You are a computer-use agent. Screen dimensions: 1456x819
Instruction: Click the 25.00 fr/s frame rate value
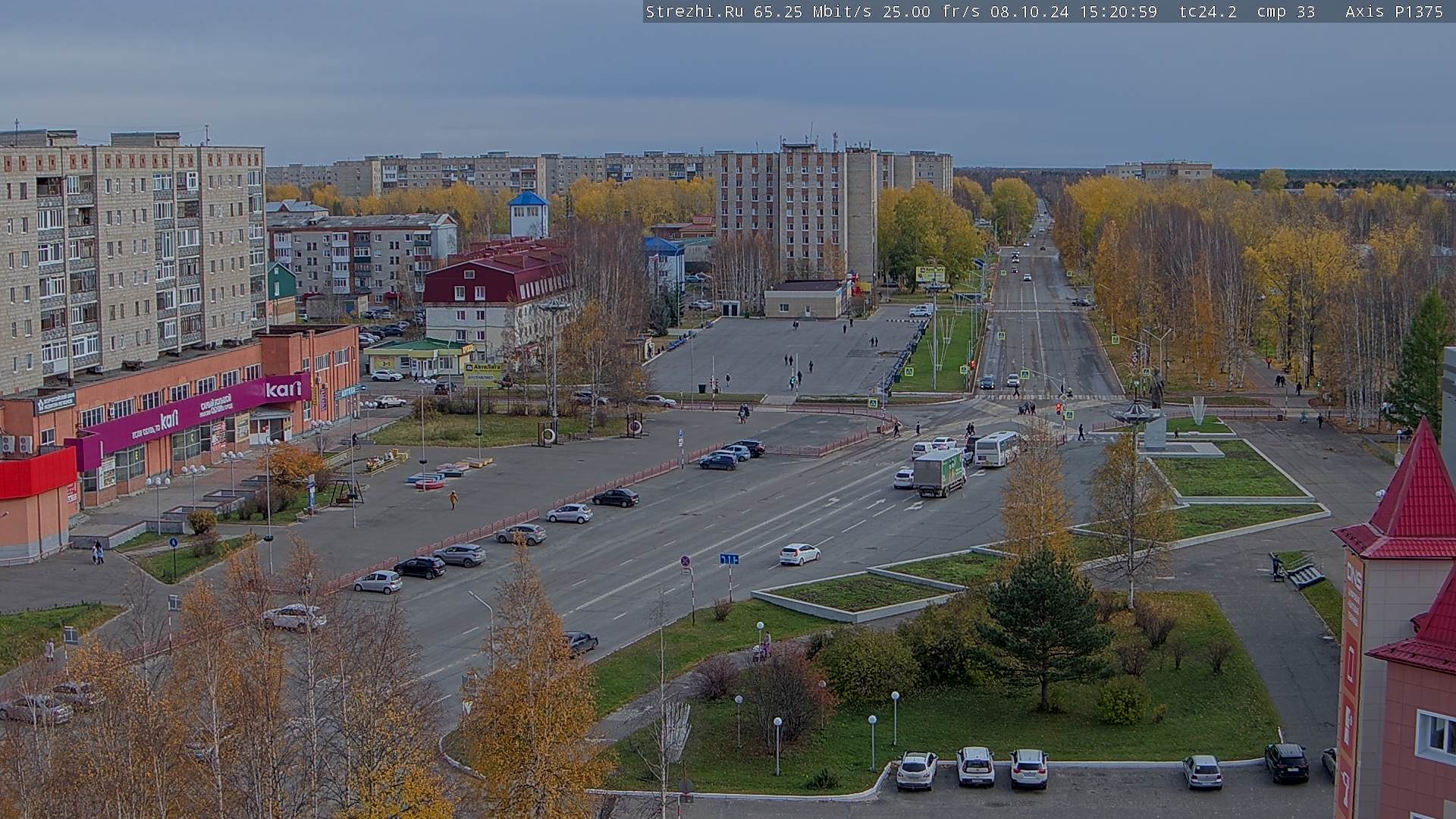pyautogui.click(x=931, y=11)
